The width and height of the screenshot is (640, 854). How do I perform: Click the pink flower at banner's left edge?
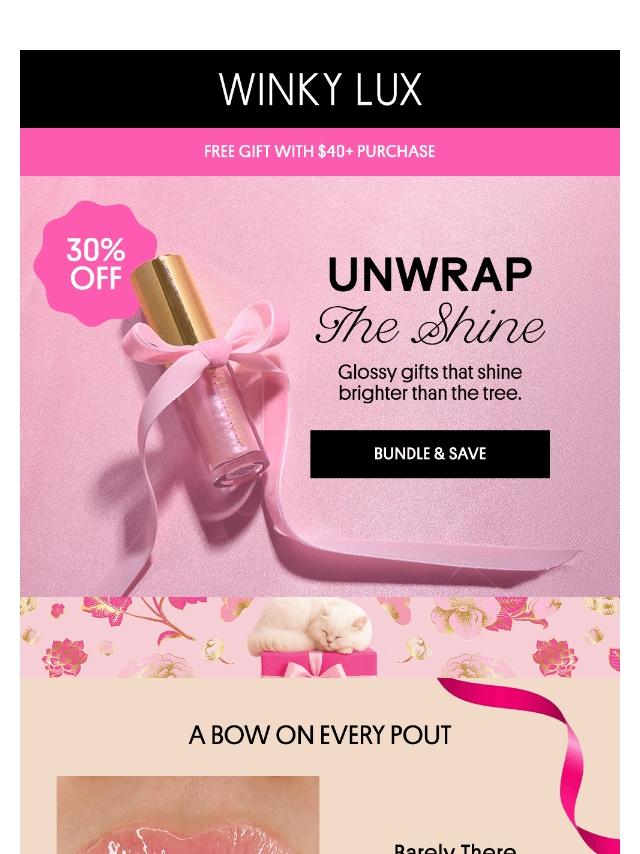(65, 656)
